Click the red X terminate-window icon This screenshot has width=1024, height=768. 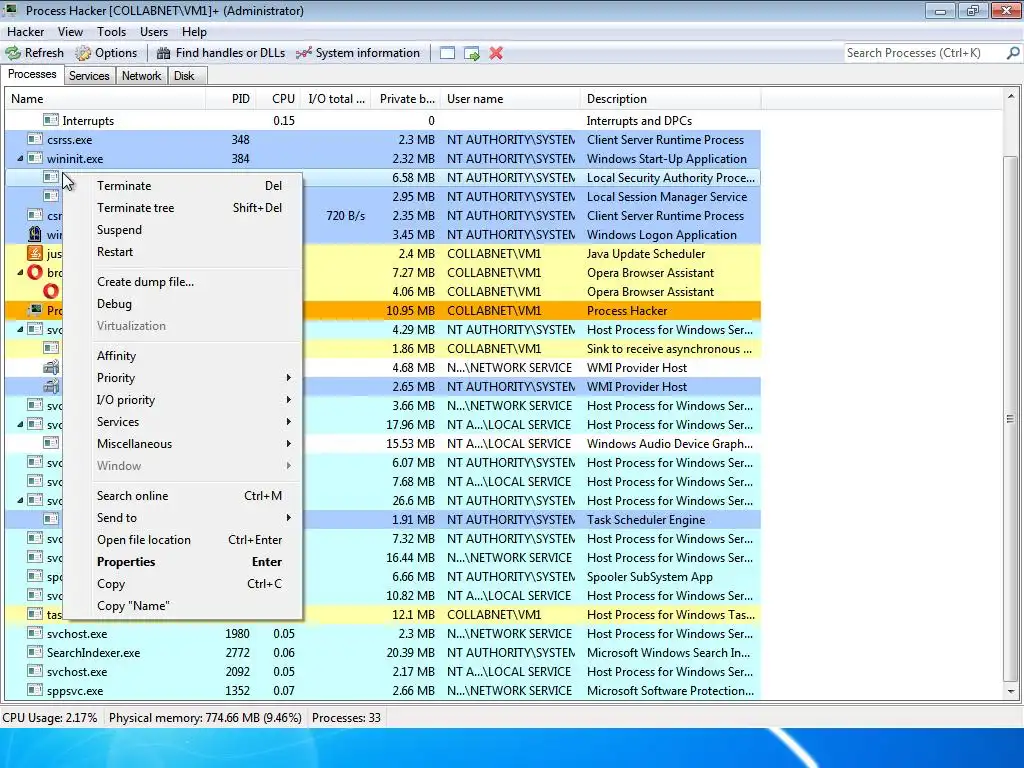point(496,53)
